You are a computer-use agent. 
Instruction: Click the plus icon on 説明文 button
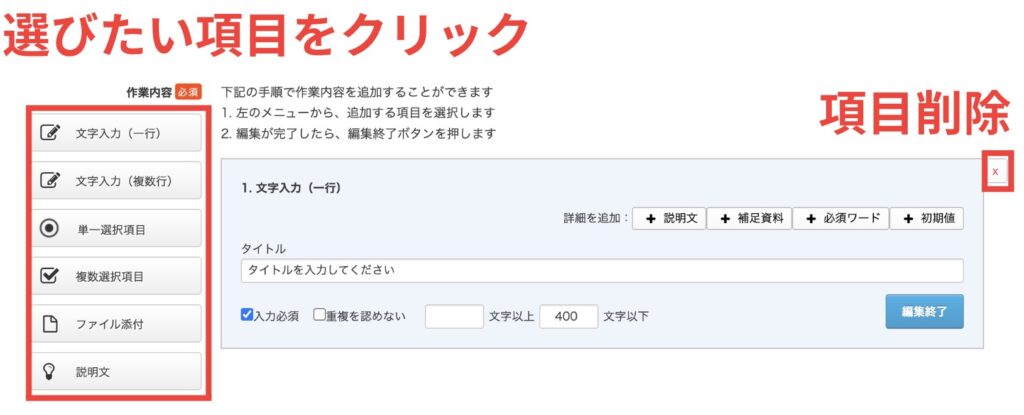point(651,219)
